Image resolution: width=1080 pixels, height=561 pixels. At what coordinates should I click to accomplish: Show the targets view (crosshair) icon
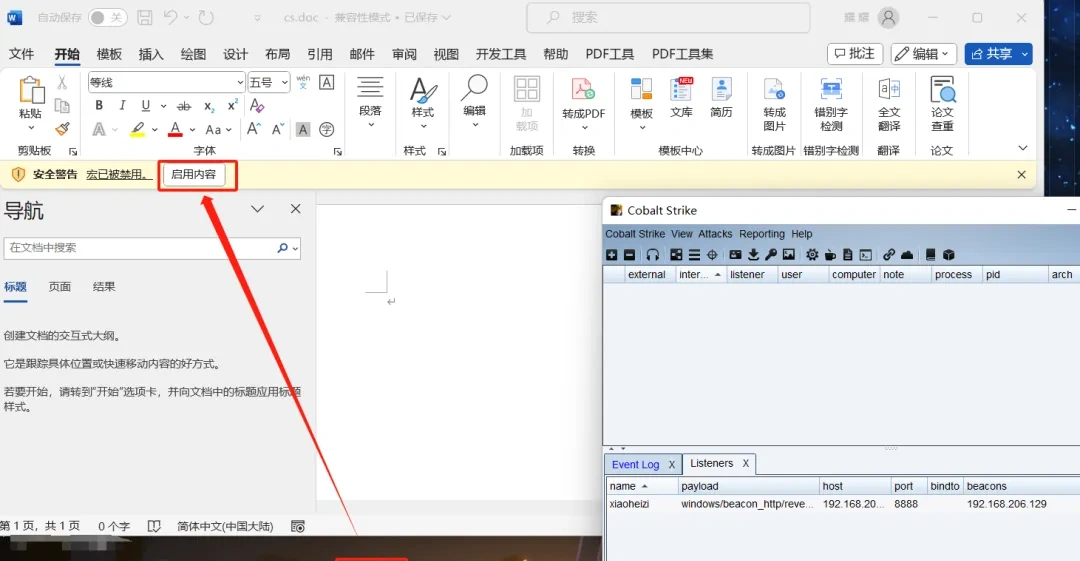click(712, 255)
